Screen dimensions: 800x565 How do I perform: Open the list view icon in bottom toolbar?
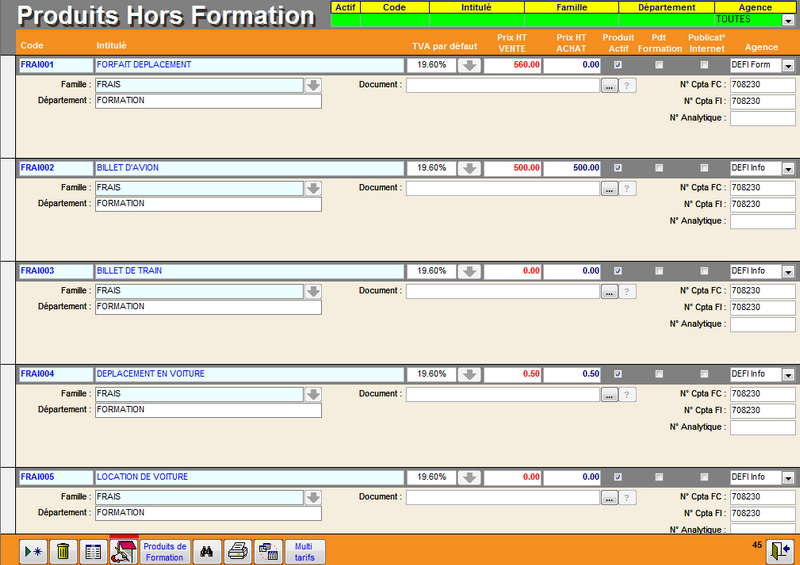(x=92, y=551)
